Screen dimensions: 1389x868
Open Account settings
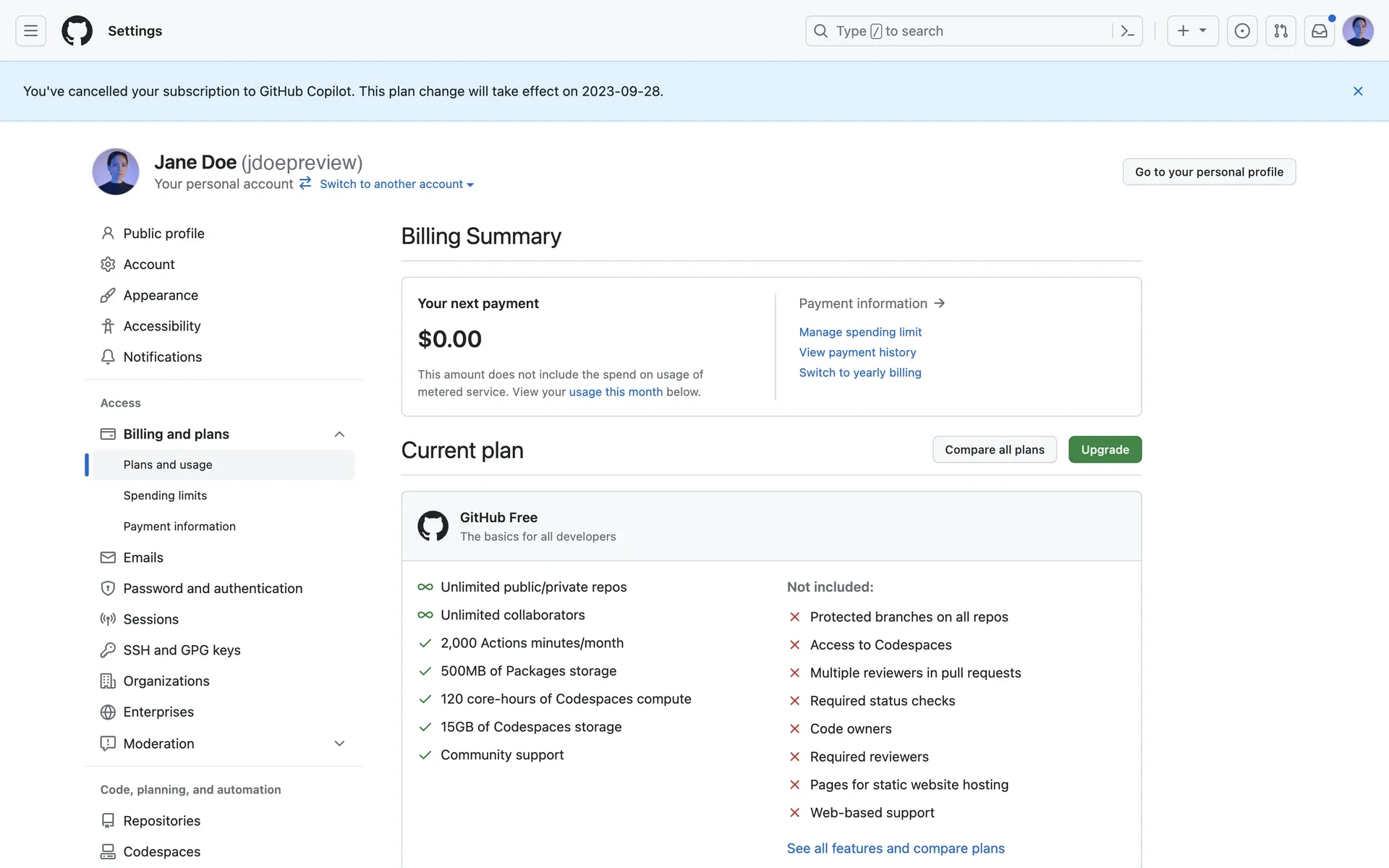[224, 265]
